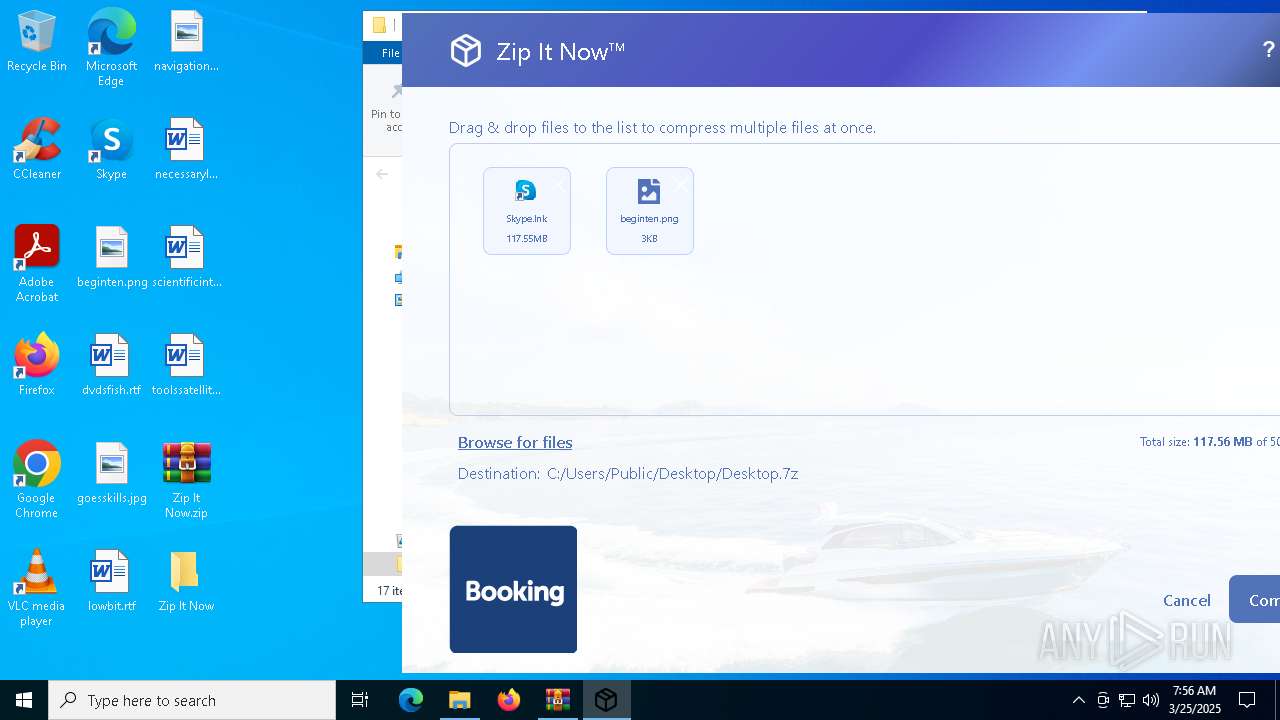This screenshot has width=1280, height=720.
Task: Open the VLC media player shortcut
Action: tap(37, 587)
